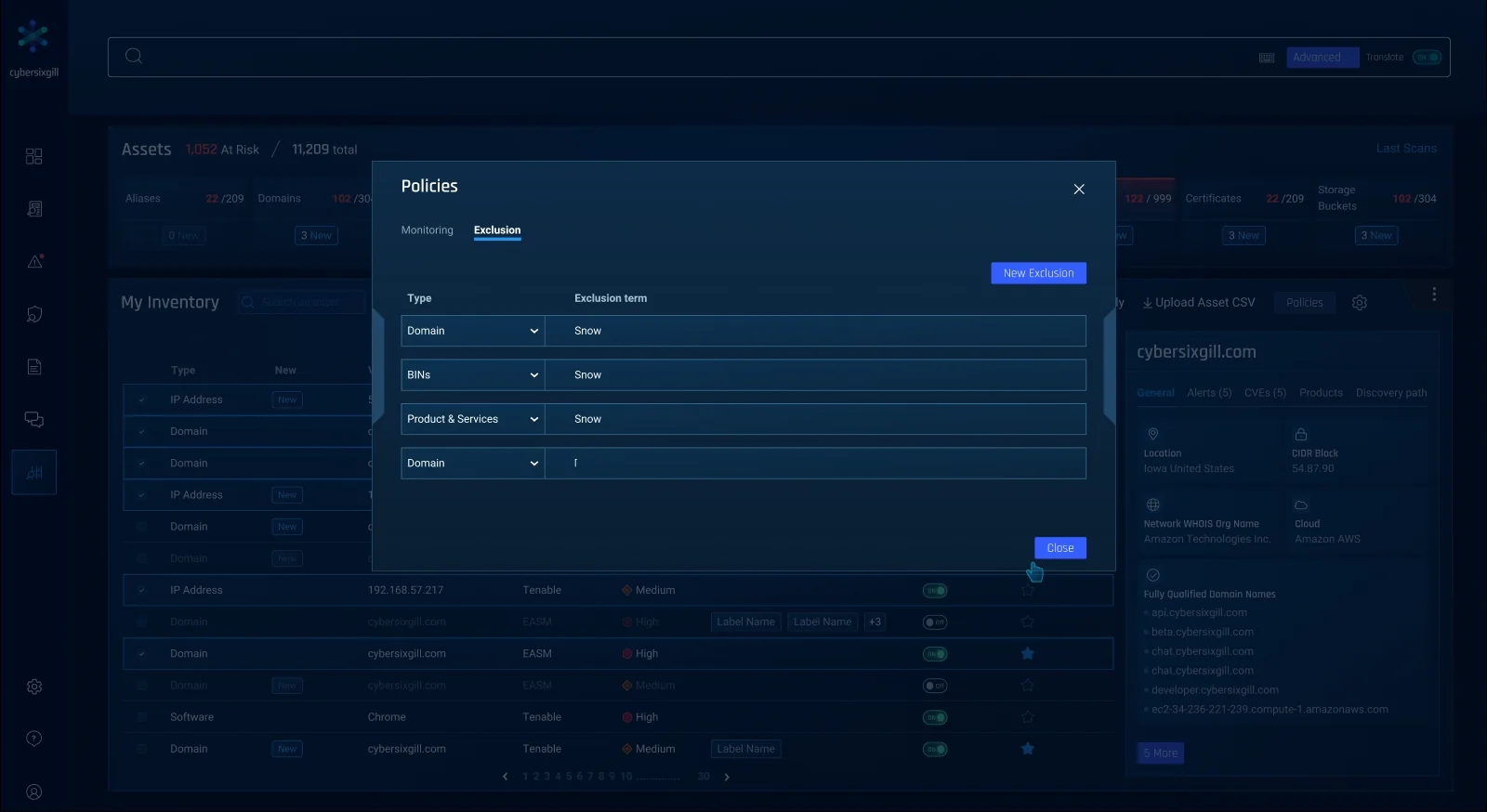This screenshot has width=1487, height=812.
Task: Open the alerts triangle icon in the sidebar
Action: 34,261
